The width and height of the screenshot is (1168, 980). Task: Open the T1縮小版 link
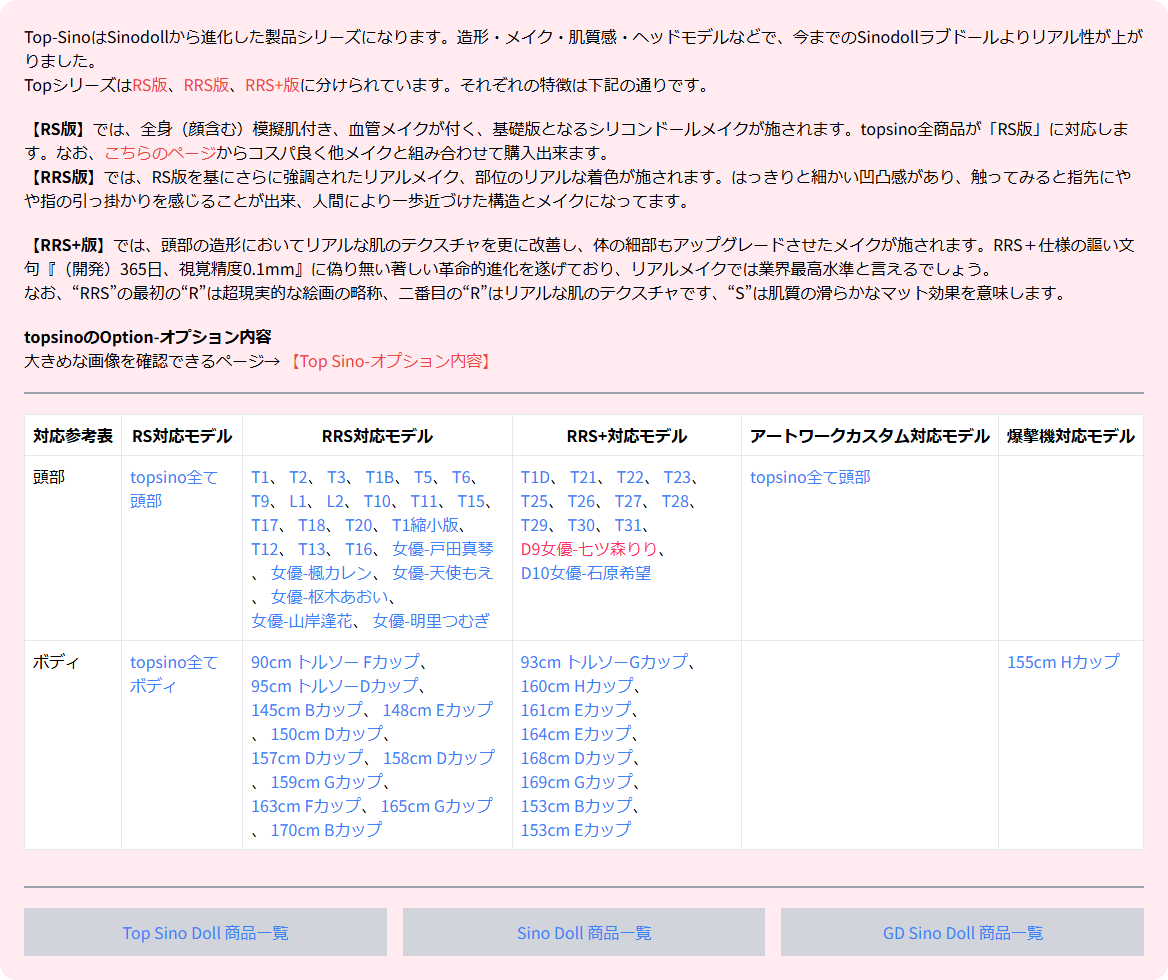[425, 525]
